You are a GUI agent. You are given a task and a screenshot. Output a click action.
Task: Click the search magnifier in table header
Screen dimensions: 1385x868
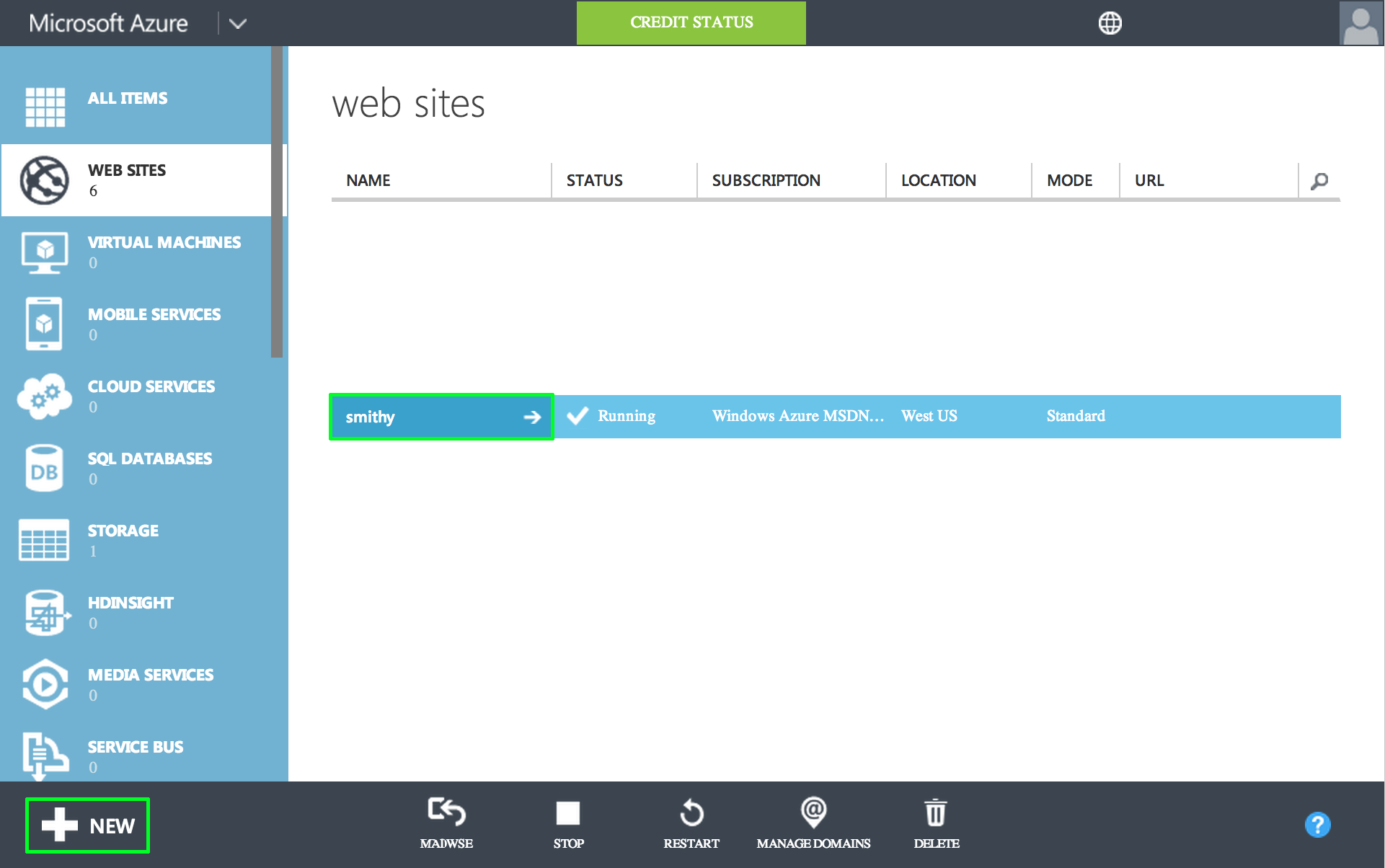pyautogui.click(x=1319, y=181)
